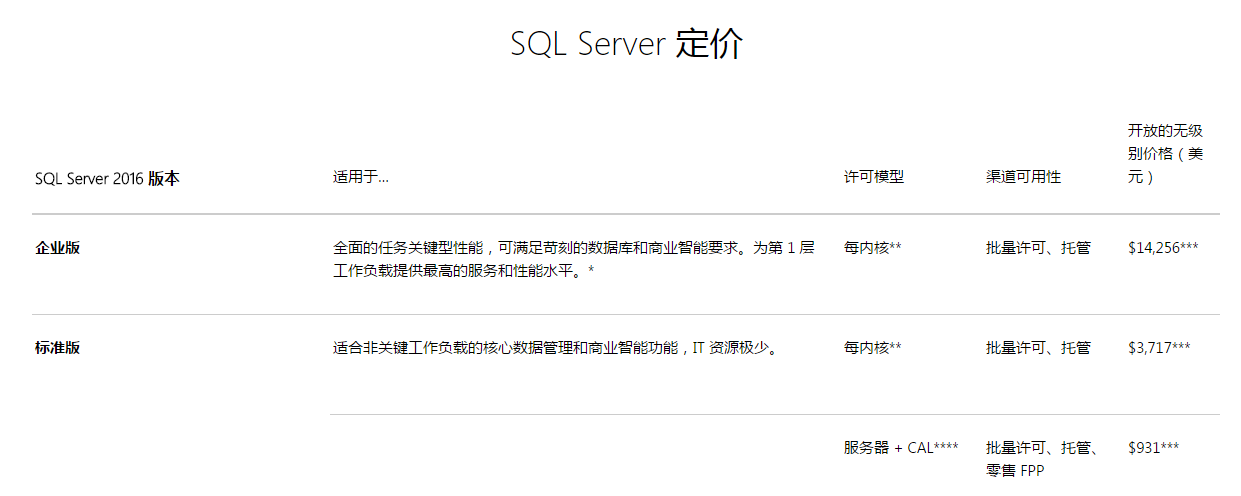The image size is (1241, 496).
Task: Click the $14,256*** price
Action: 1162,248
